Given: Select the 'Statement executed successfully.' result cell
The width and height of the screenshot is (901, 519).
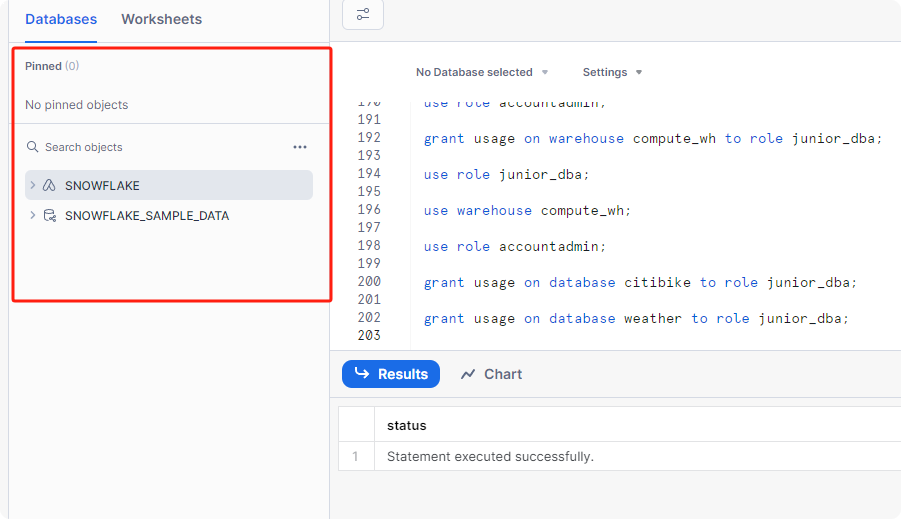Looking at the screenshot, I should click(x=490, y=456).
